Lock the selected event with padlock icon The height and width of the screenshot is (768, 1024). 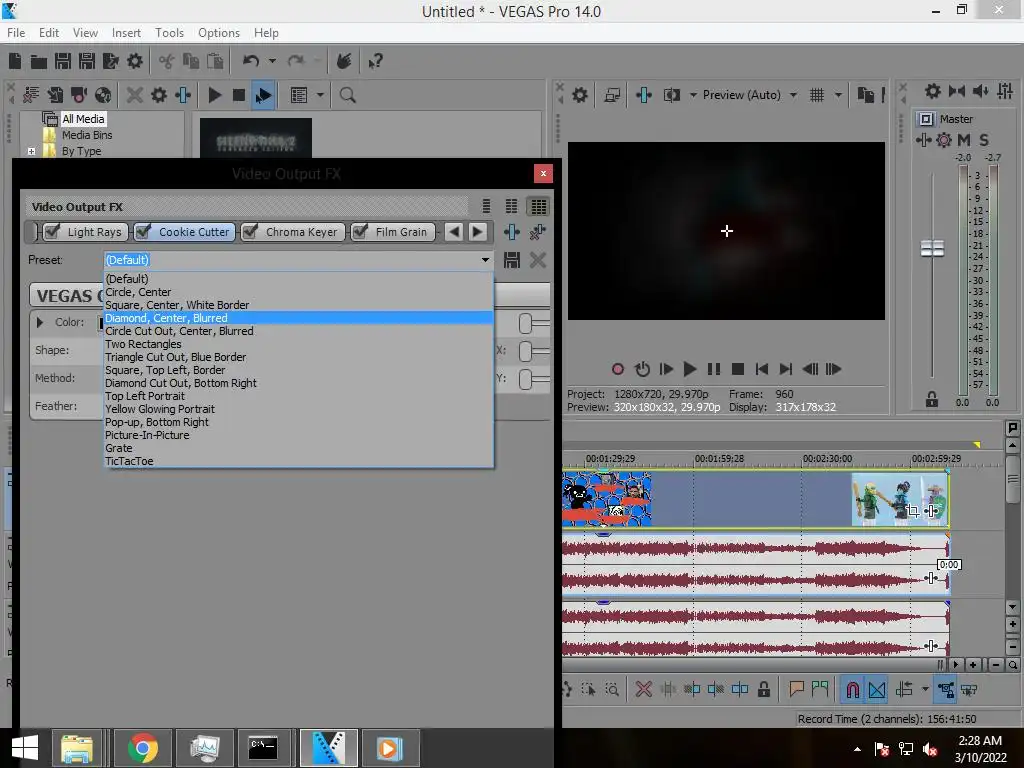763,690
